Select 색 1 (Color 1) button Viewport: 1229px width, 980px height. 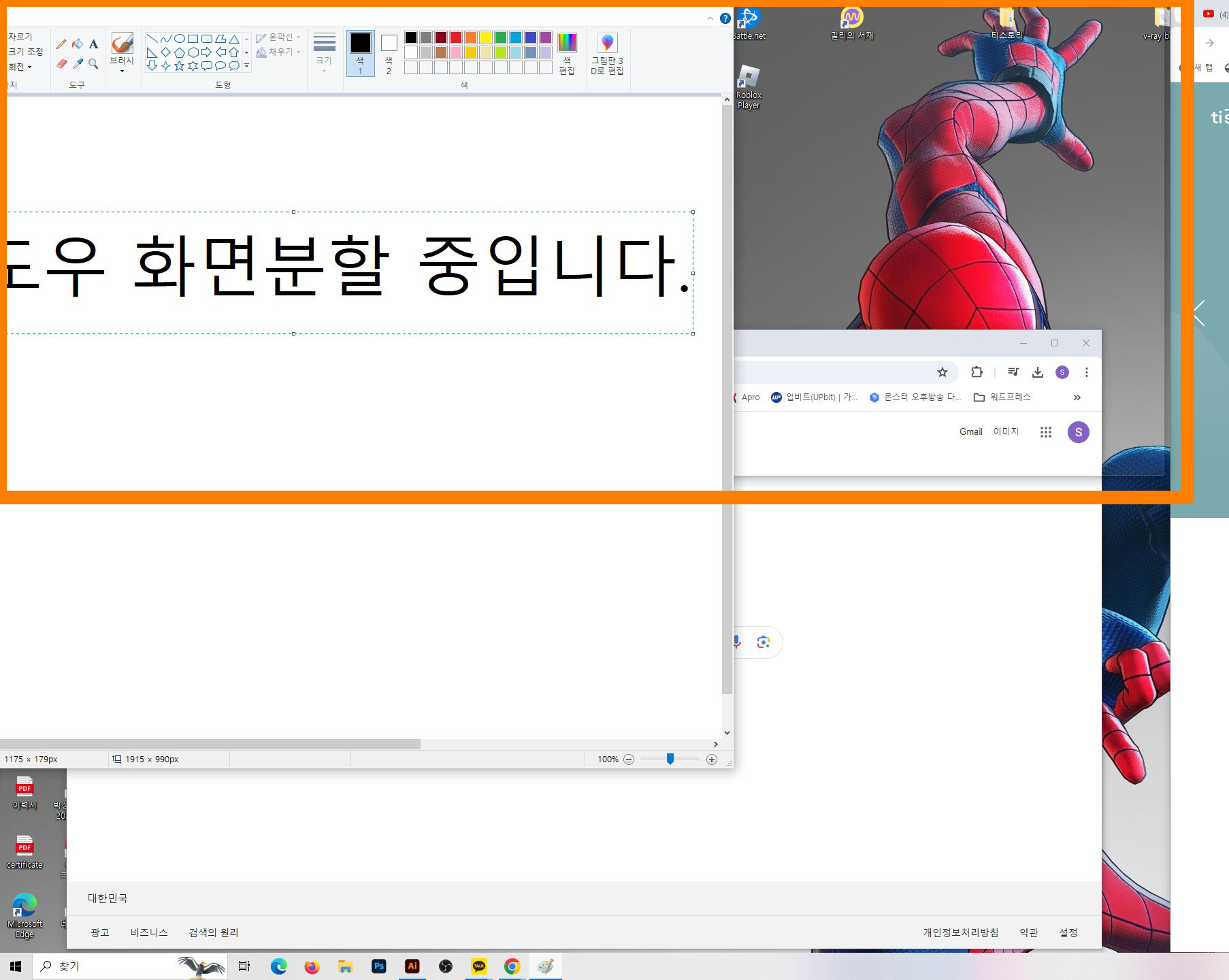(x=361, y=54)
